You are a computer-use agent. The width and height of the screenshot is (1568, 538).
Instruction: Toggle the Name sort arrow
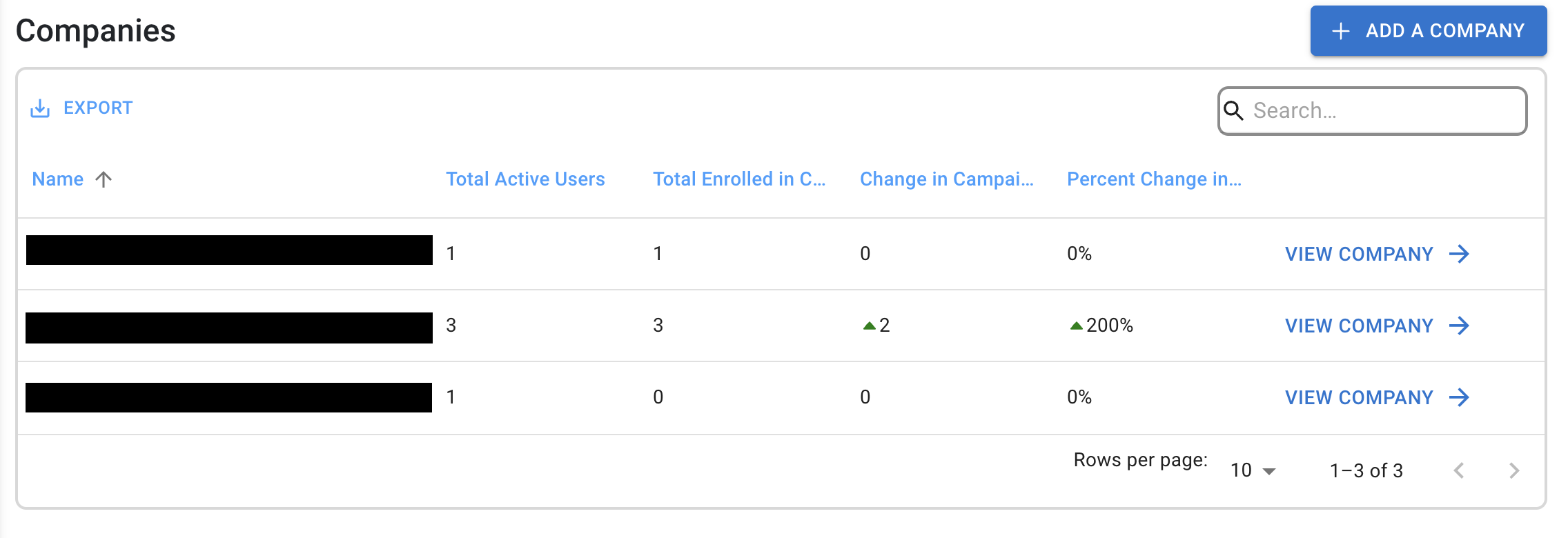[104, 179]
